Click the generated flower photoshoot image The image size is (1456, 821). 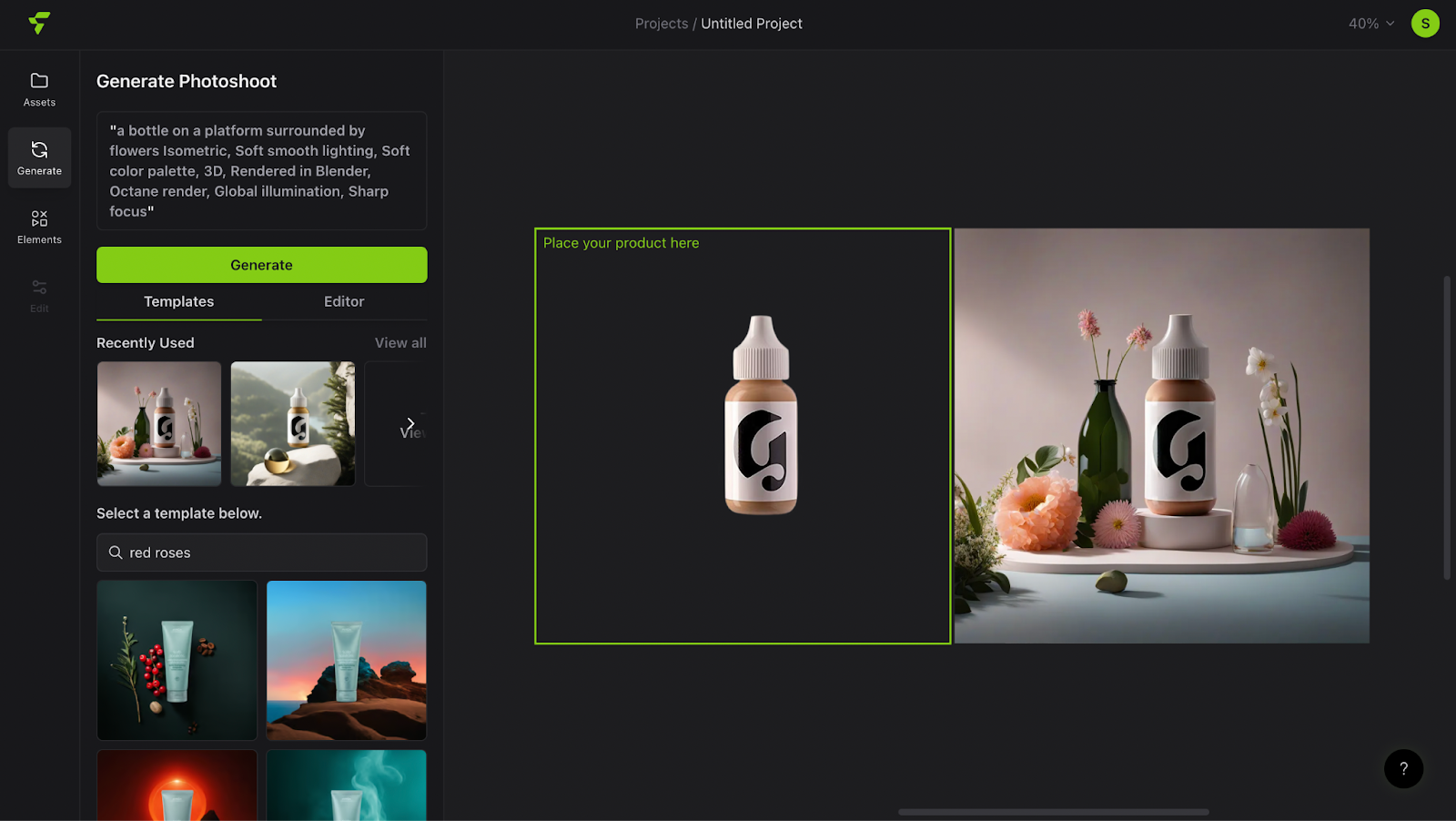pyautogui.click(x=1162, y=436)
